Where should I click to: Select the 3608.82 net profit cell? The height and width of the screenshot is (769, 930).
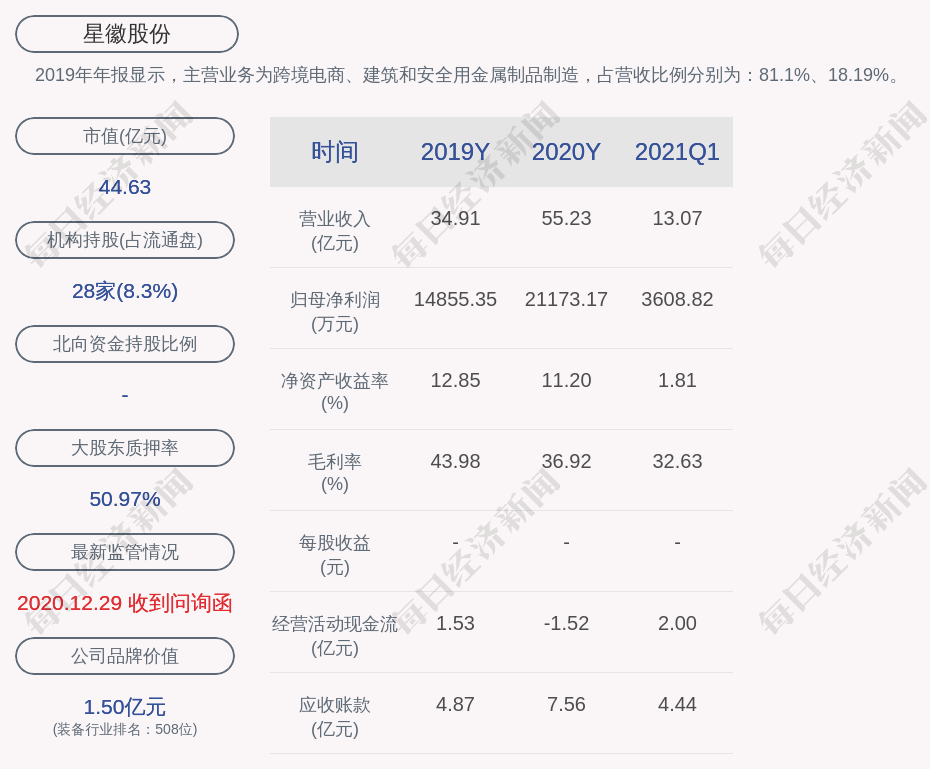(677, 299)
